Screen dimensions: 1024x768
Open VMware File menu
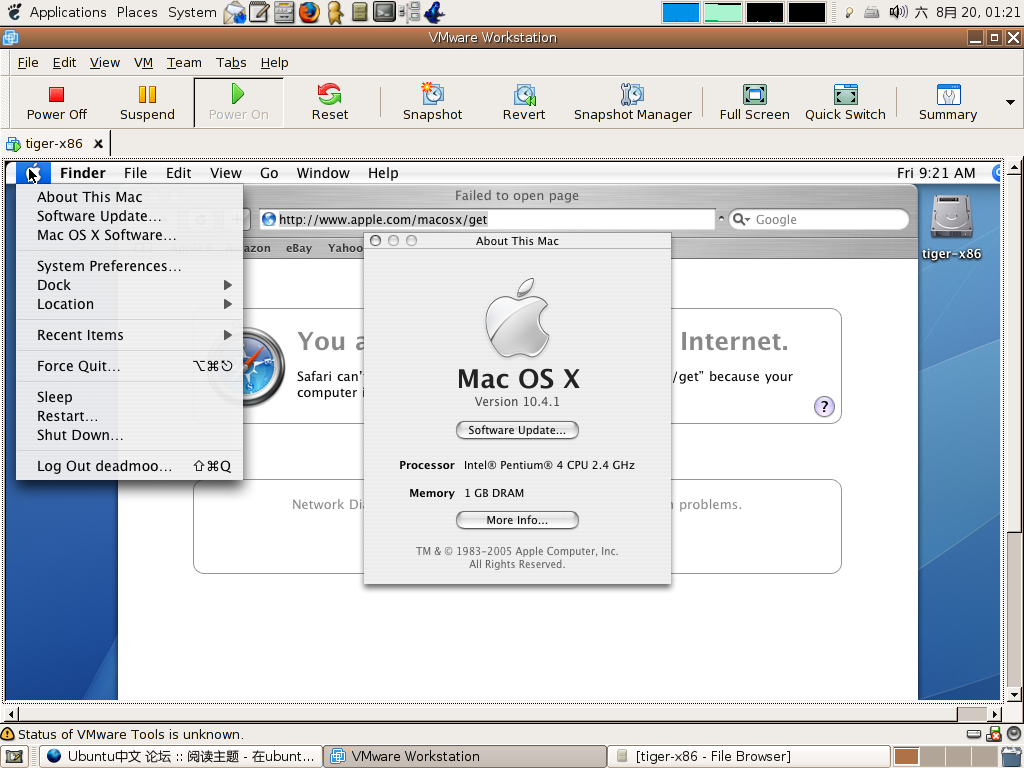(x=27, y=63)
